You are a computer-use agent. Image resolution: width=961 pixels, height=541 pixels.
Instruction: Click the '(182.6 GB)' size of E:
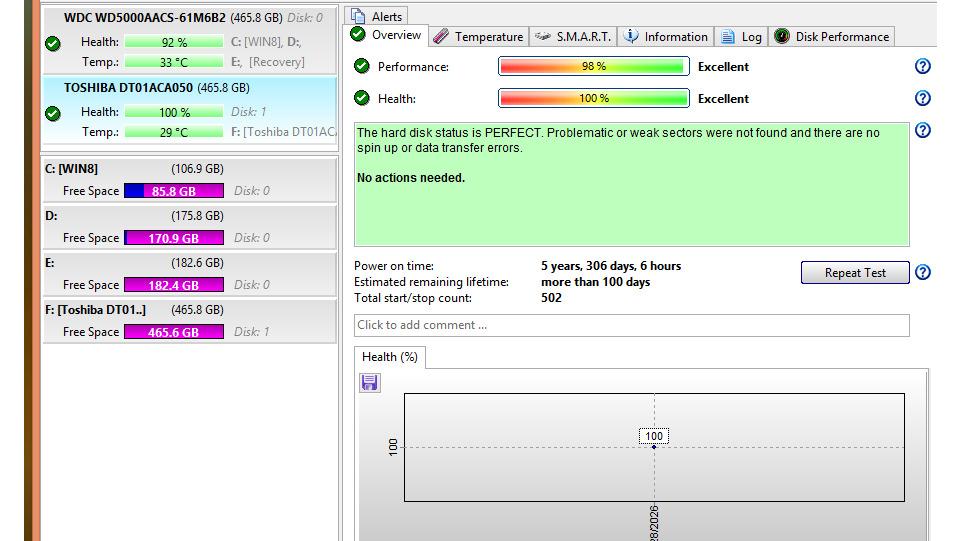197,263
